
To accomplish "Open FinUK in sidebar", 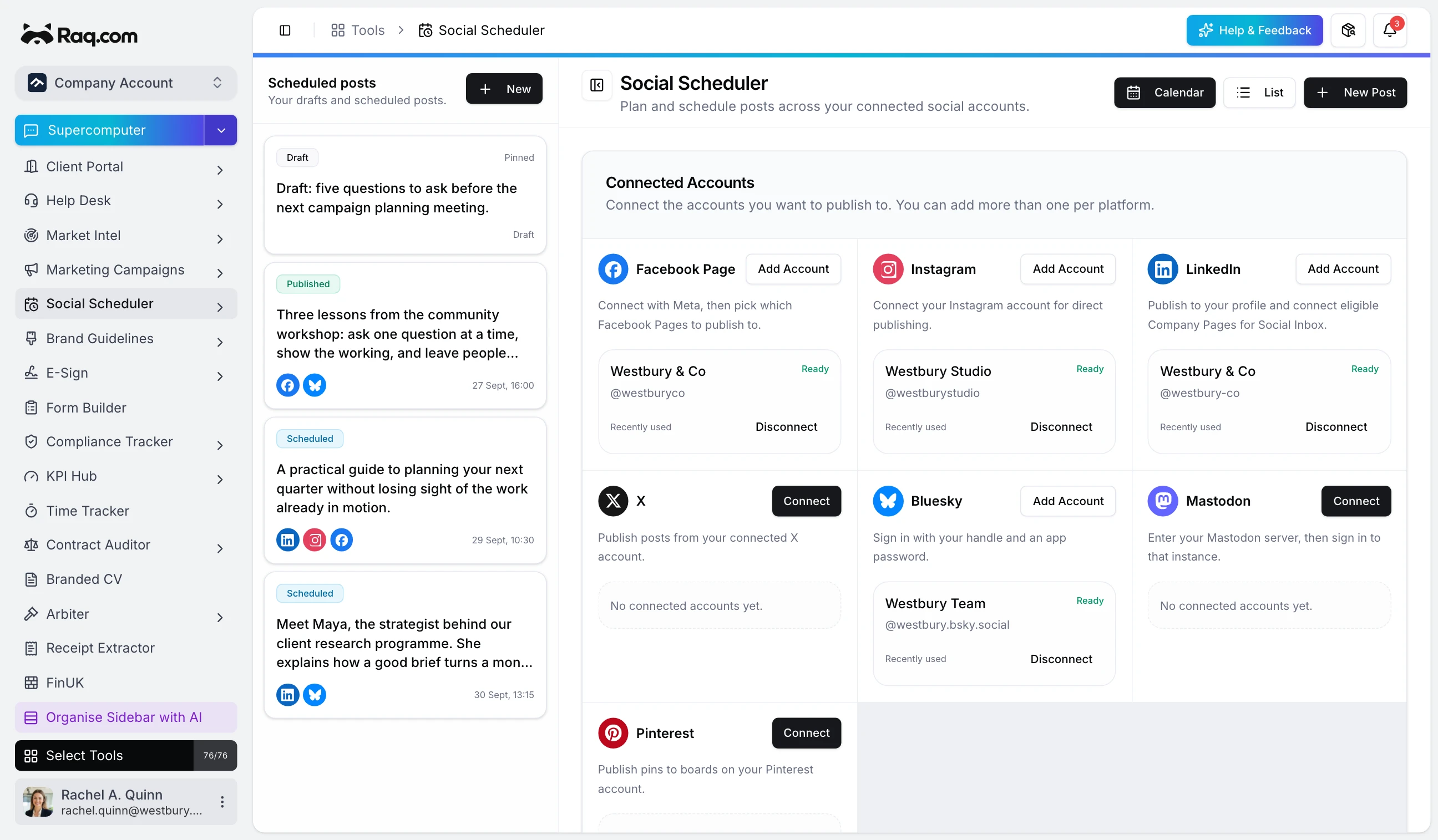I will pyautogui.click(x=125, y=683).
